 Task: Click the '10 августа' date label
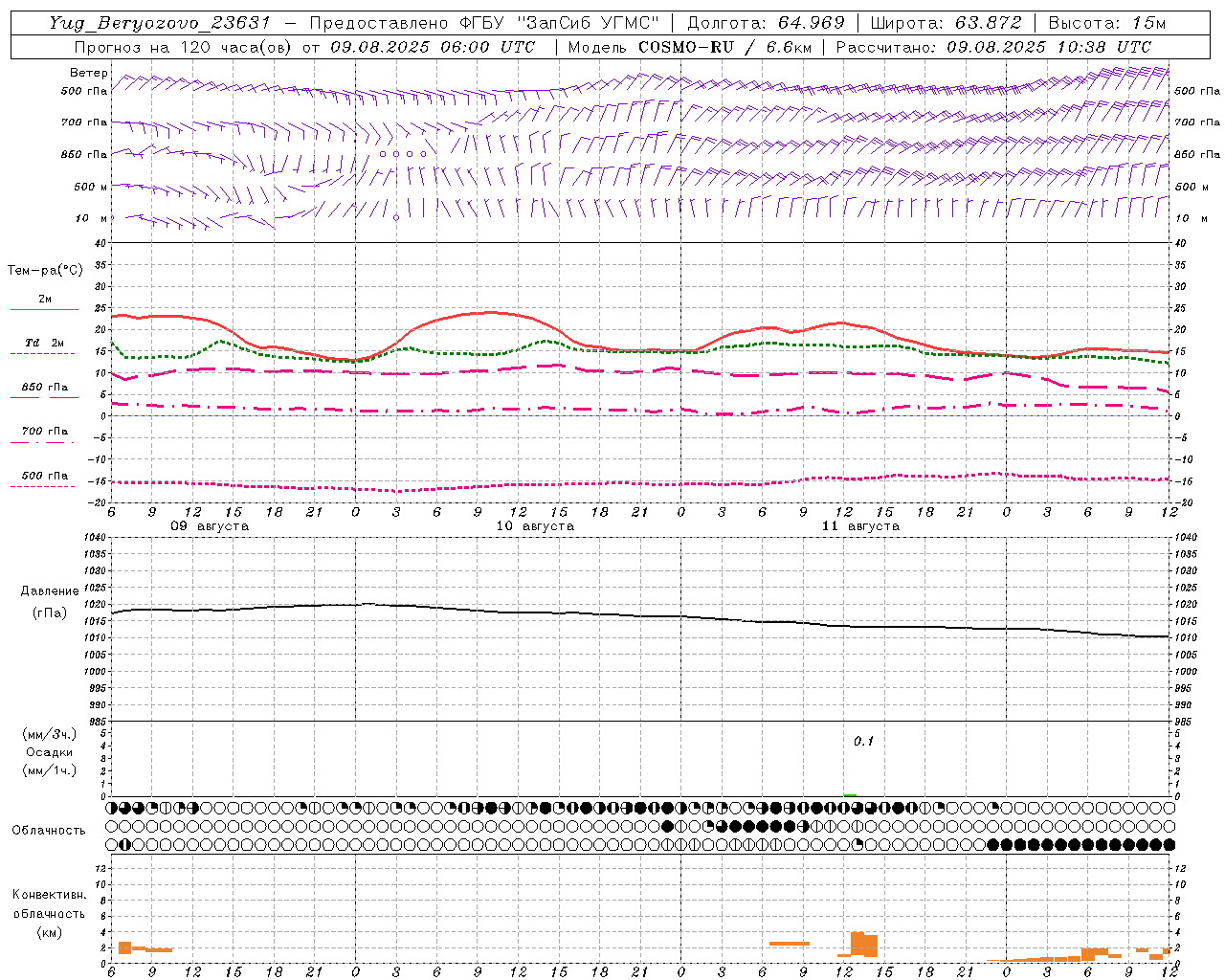tap(535, 526)
